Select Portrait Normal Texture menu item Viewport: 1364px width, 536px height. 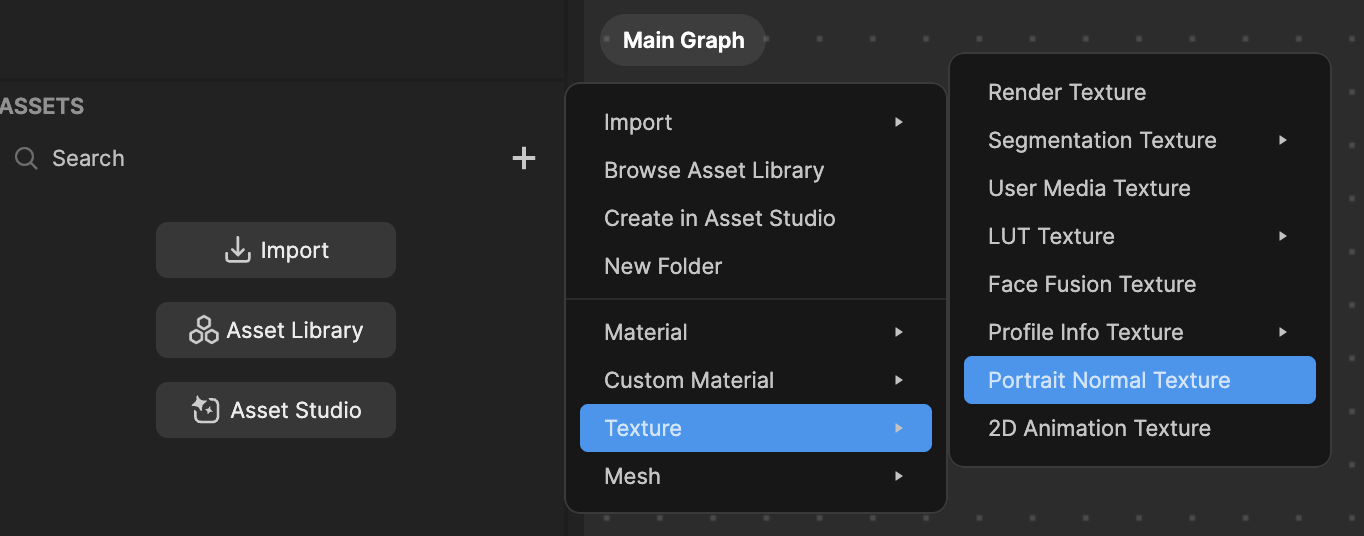point(1140,380)
